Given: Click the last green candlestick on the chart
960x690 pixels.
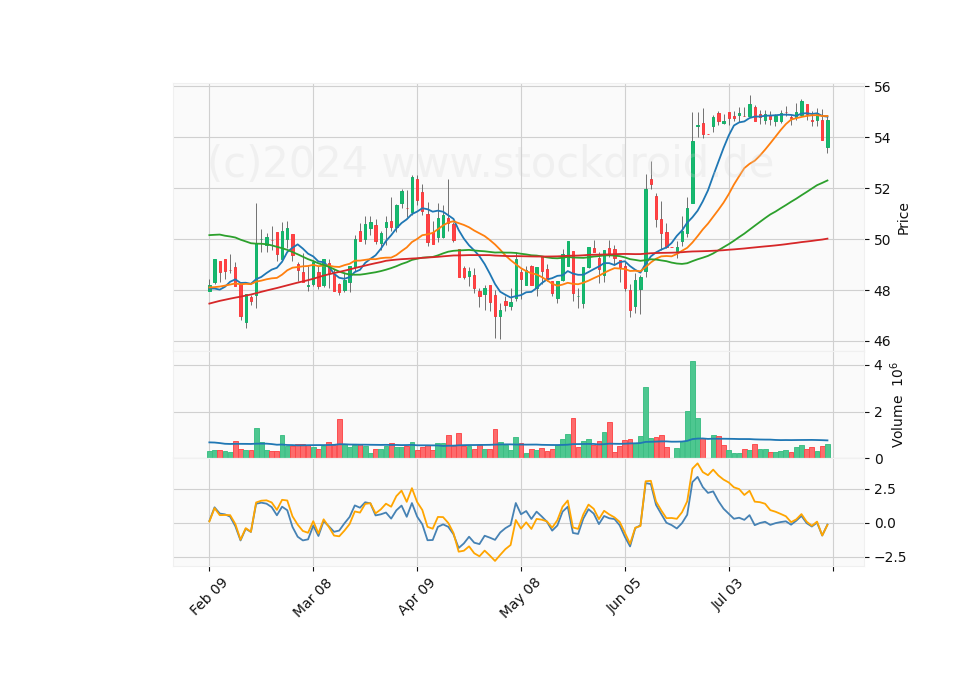Looking at the screenshot, I should pos(828,134).
